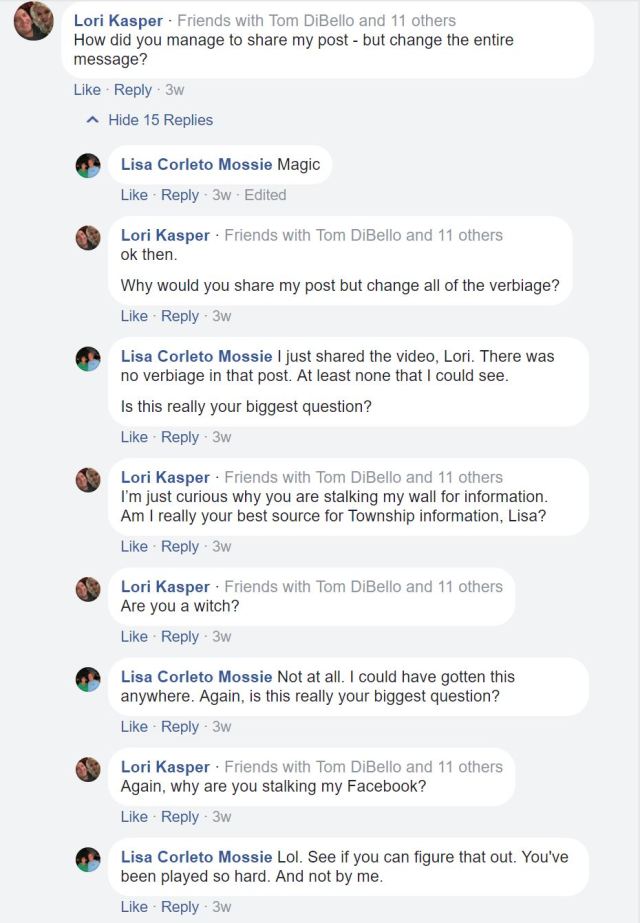
Task: Open the avatar beside the "Magic" reply
Action: [x=88, y=166]
